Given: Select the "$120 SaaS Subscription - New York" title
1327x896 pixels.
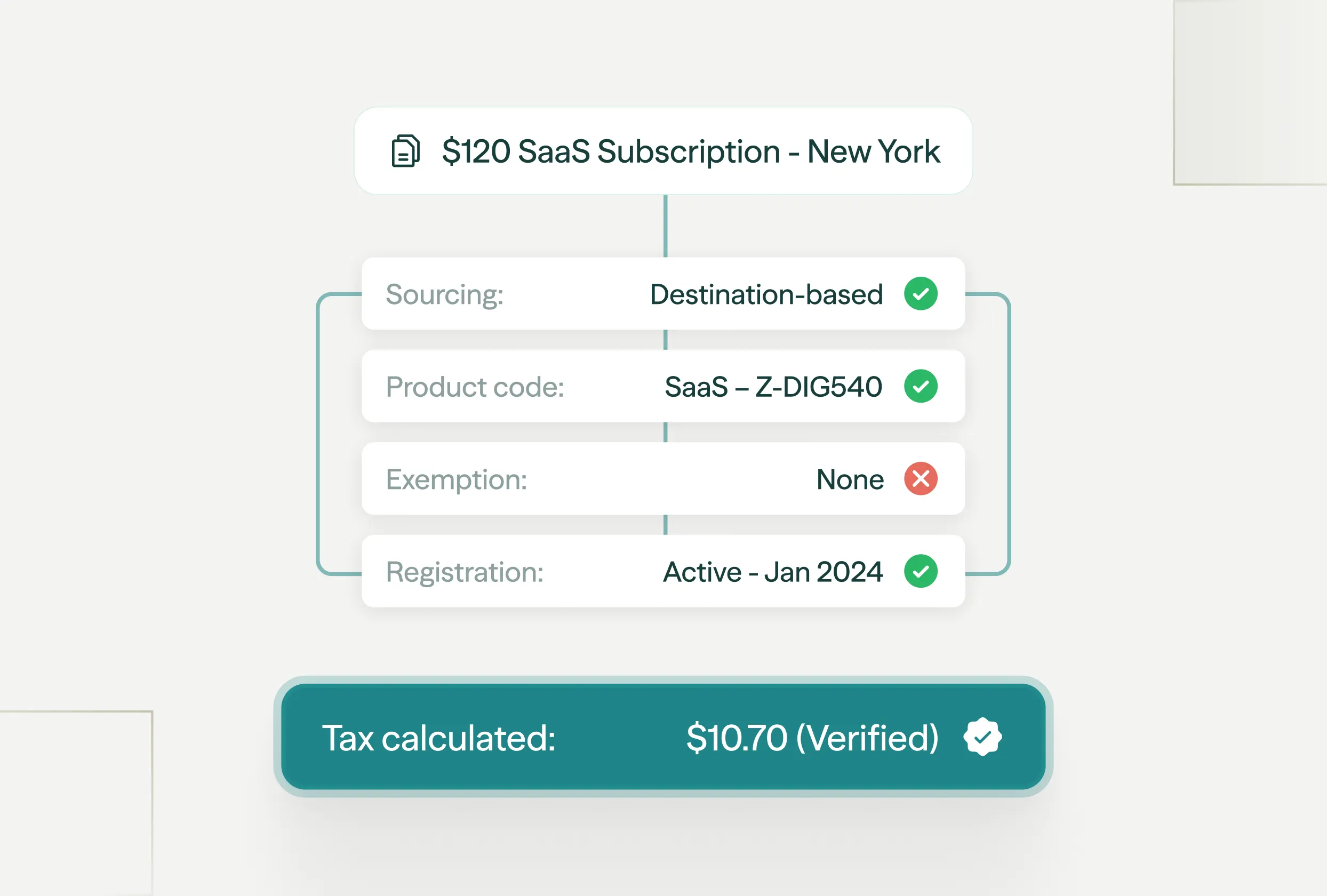Looking at the screenshot, I should (691, 152).
